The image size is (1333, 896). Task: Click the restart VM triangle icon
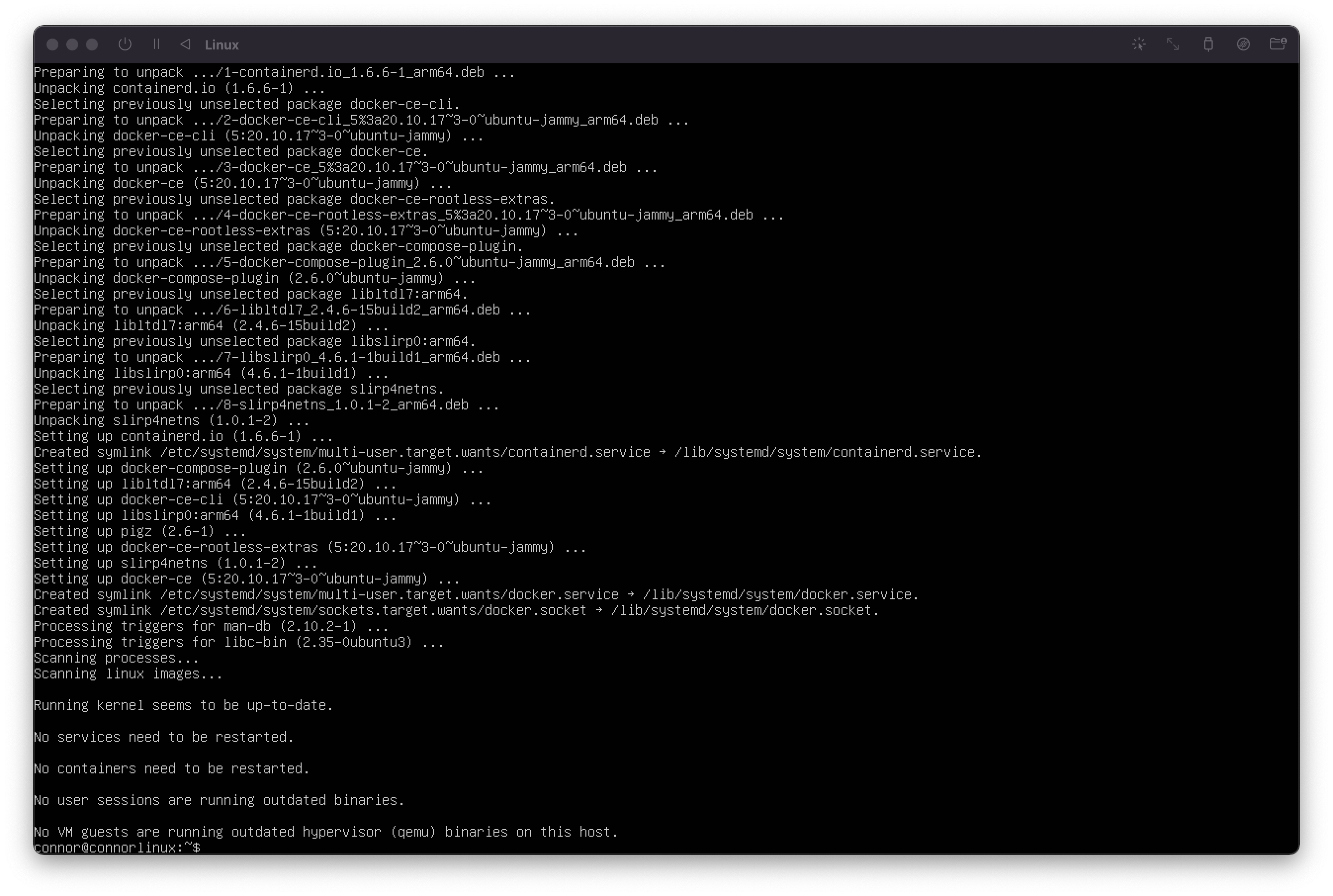click(x=185, y=44)
